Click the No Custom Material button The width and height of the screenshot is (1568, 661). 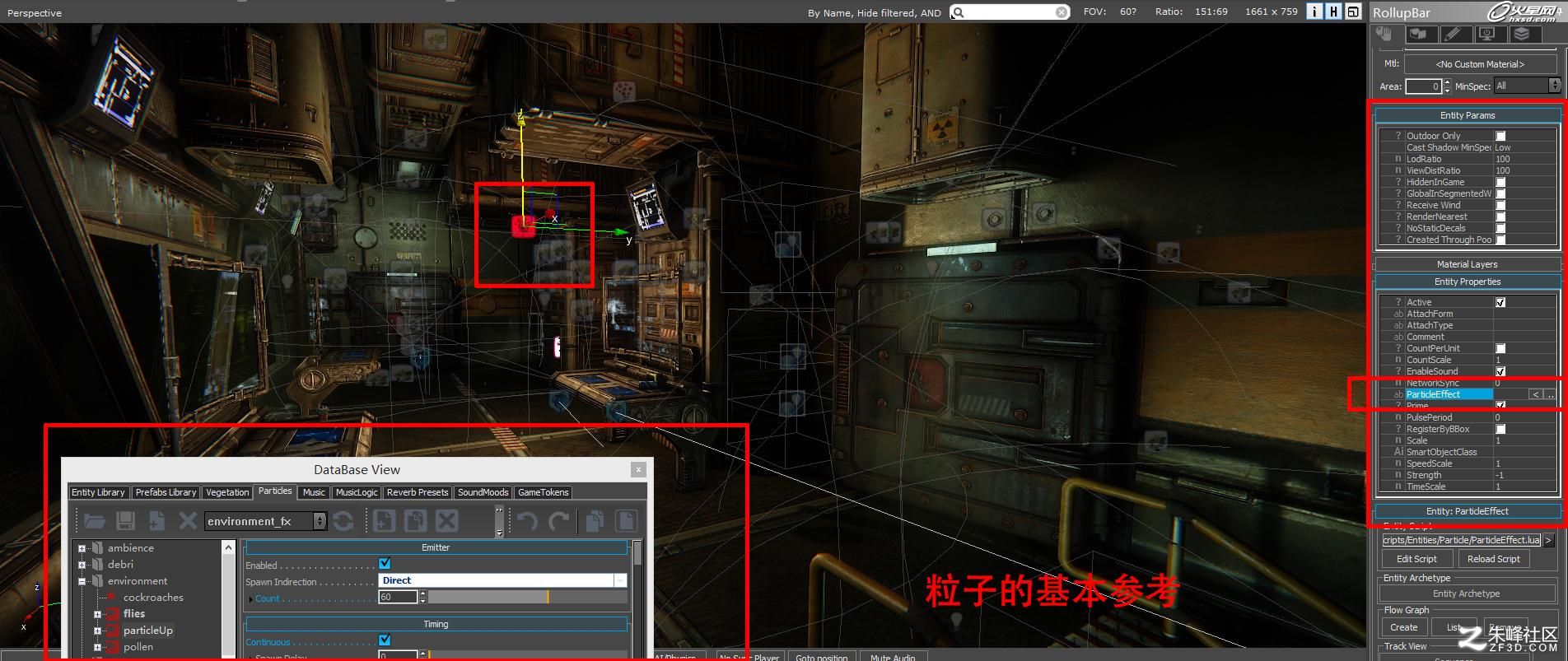[x=1480, y=64]
